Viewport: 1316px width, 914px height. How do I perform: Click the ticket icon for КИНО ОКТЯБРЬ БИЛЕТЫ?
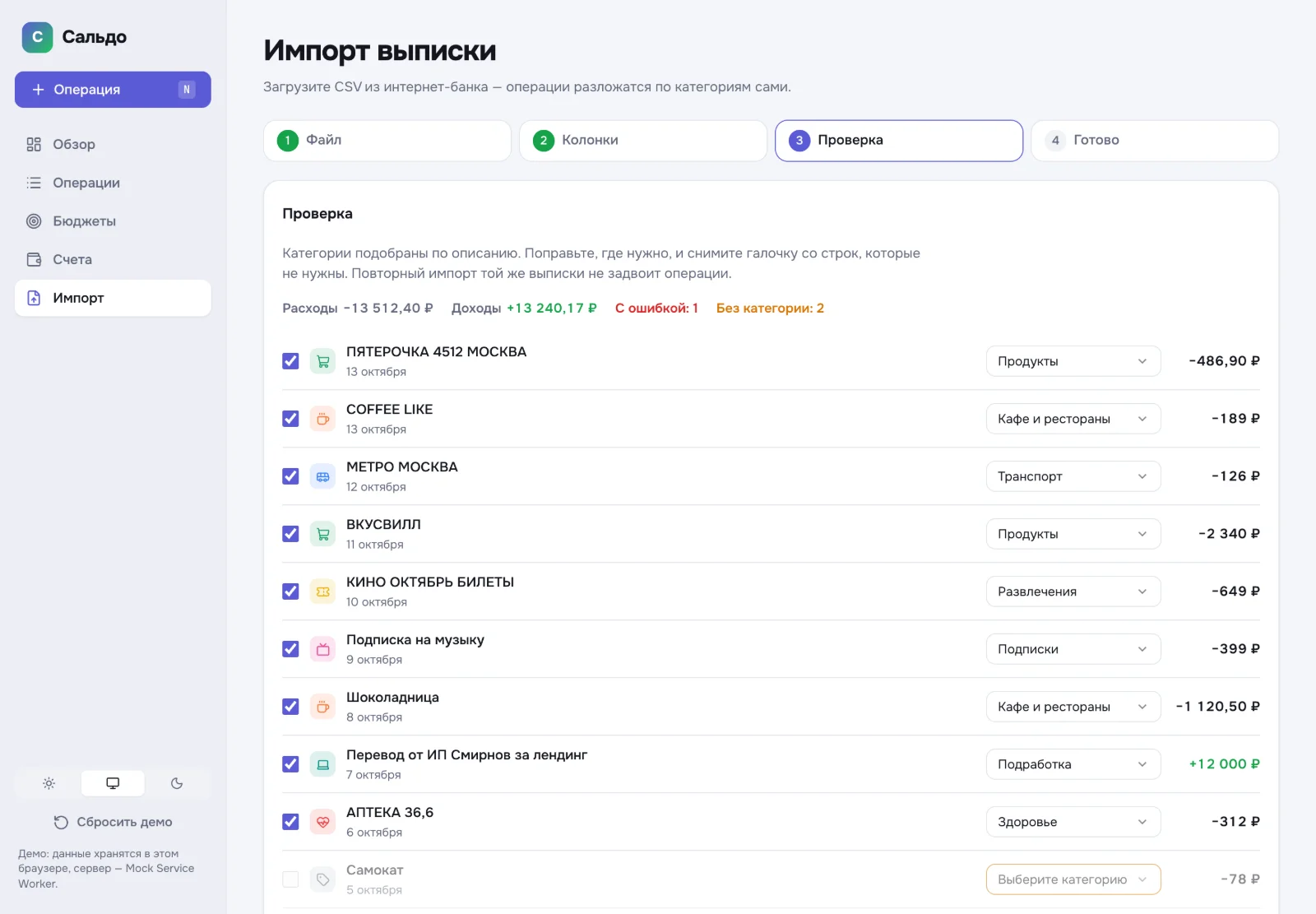323,592
